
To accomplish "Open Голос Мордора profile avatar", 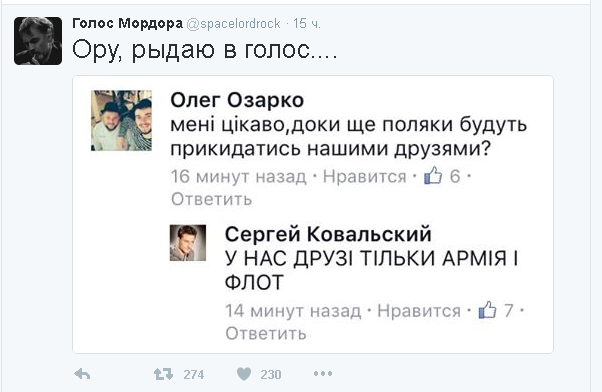I will point(38,41).
